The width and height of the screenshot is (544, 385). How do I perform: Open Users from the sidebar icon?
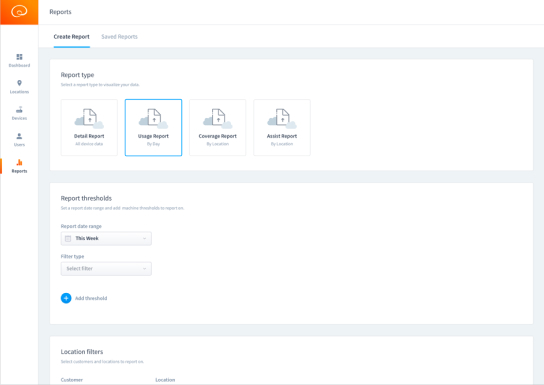(19, 136)
